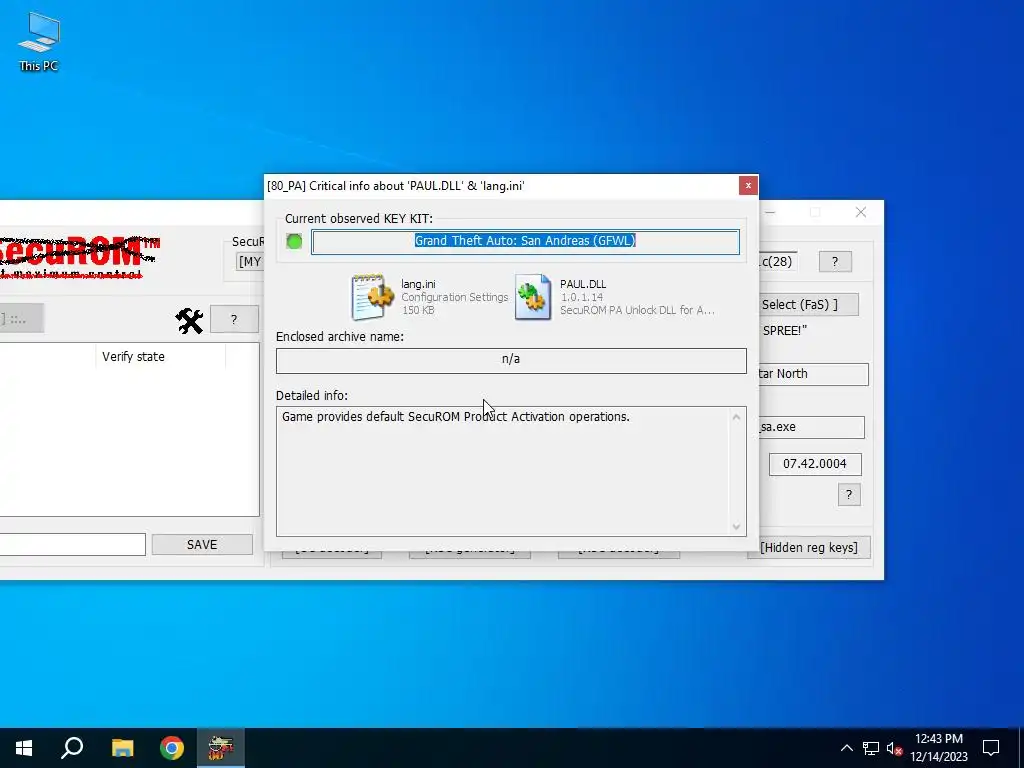Viewport: 1024px width, 768px height.
Task: Click the Select (FaS) button
Action: coord(808,304)
